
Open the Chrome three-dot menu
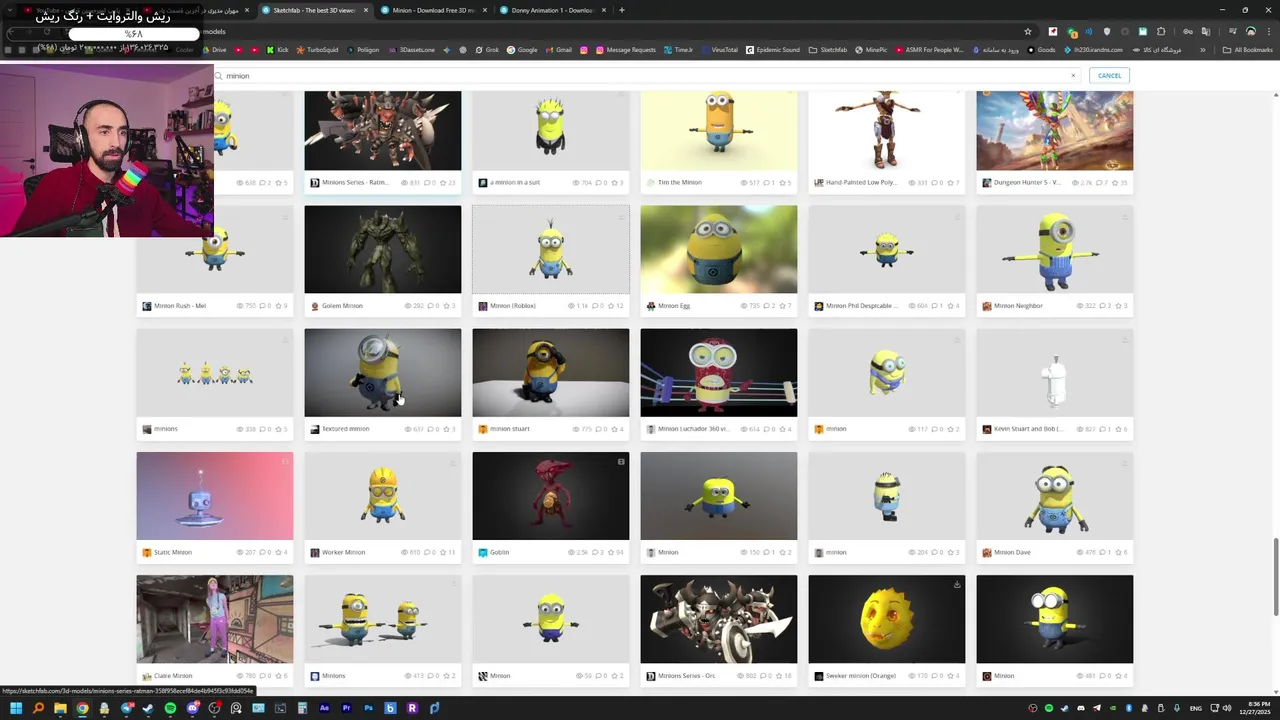click(x=1268, y=31)
